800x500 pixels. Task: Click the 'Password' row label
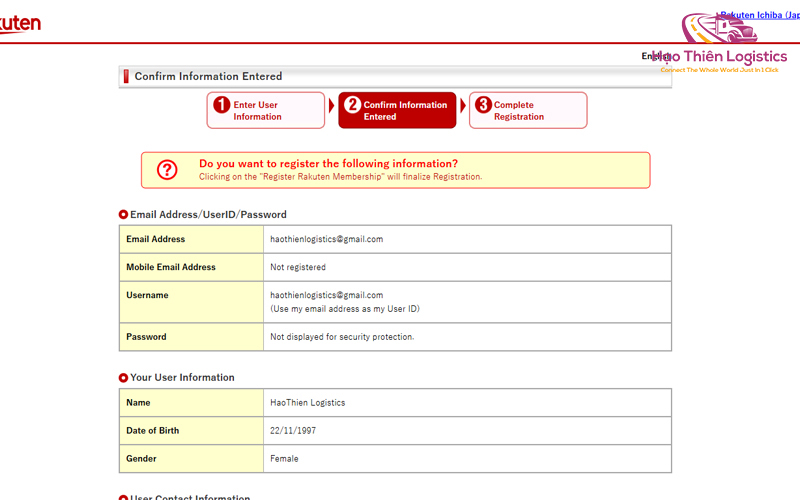(x=146, y=337)
